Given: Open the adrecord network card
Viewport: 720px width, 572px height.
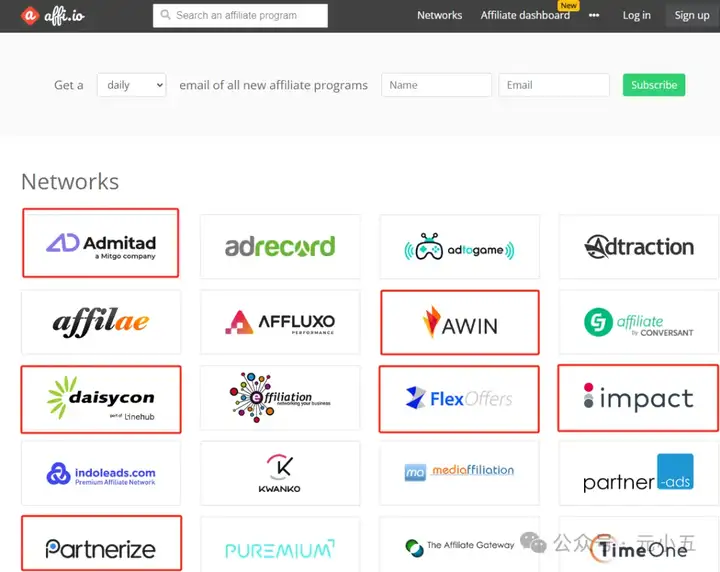Looking at the screenshot, I should point(280,247).
